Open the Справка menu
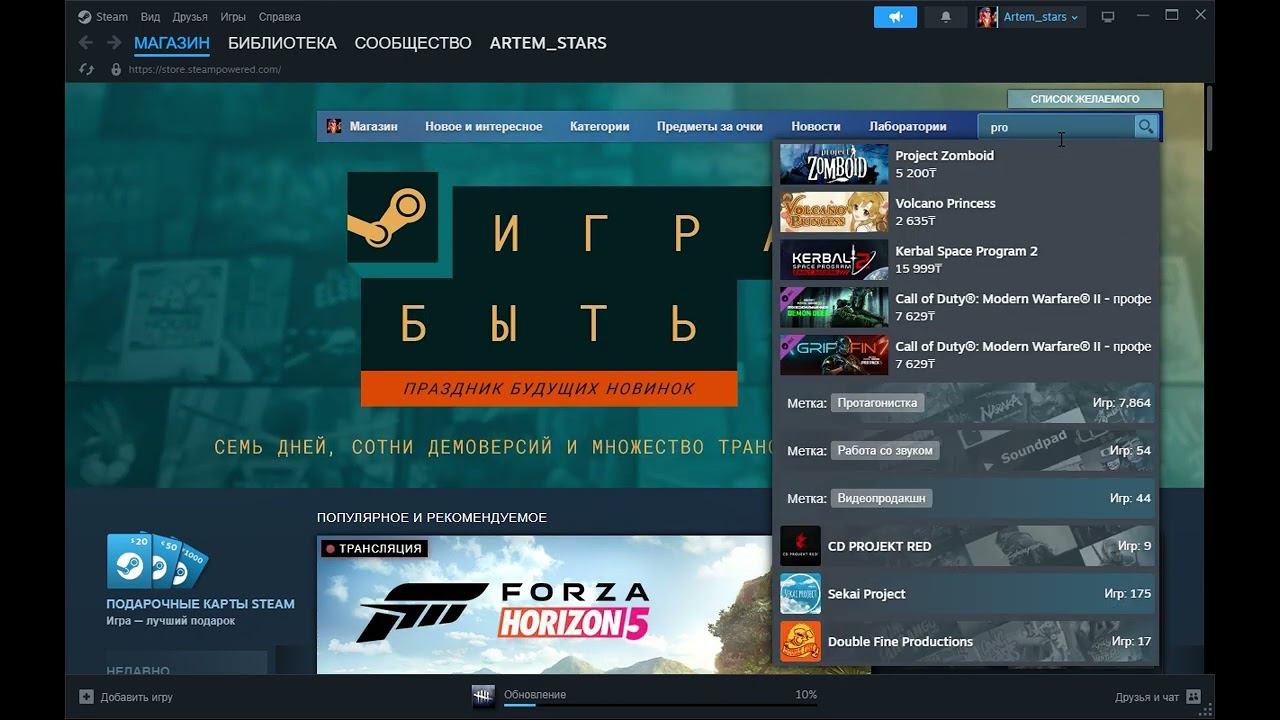The image size is (1280, 720). coord(279,17)
